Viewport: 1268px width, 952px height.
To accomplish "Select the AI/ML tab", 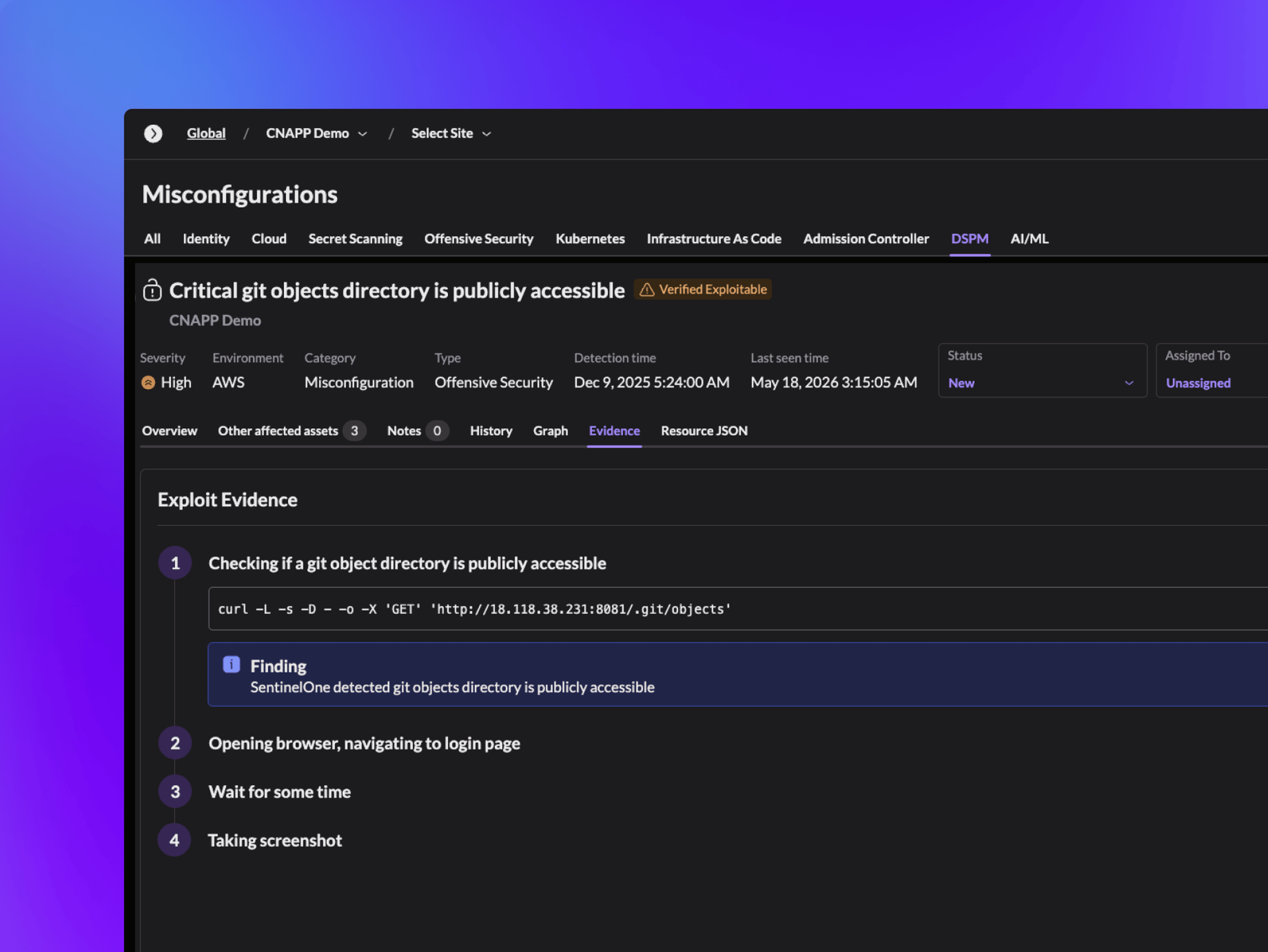I will tap(1029, 239).
